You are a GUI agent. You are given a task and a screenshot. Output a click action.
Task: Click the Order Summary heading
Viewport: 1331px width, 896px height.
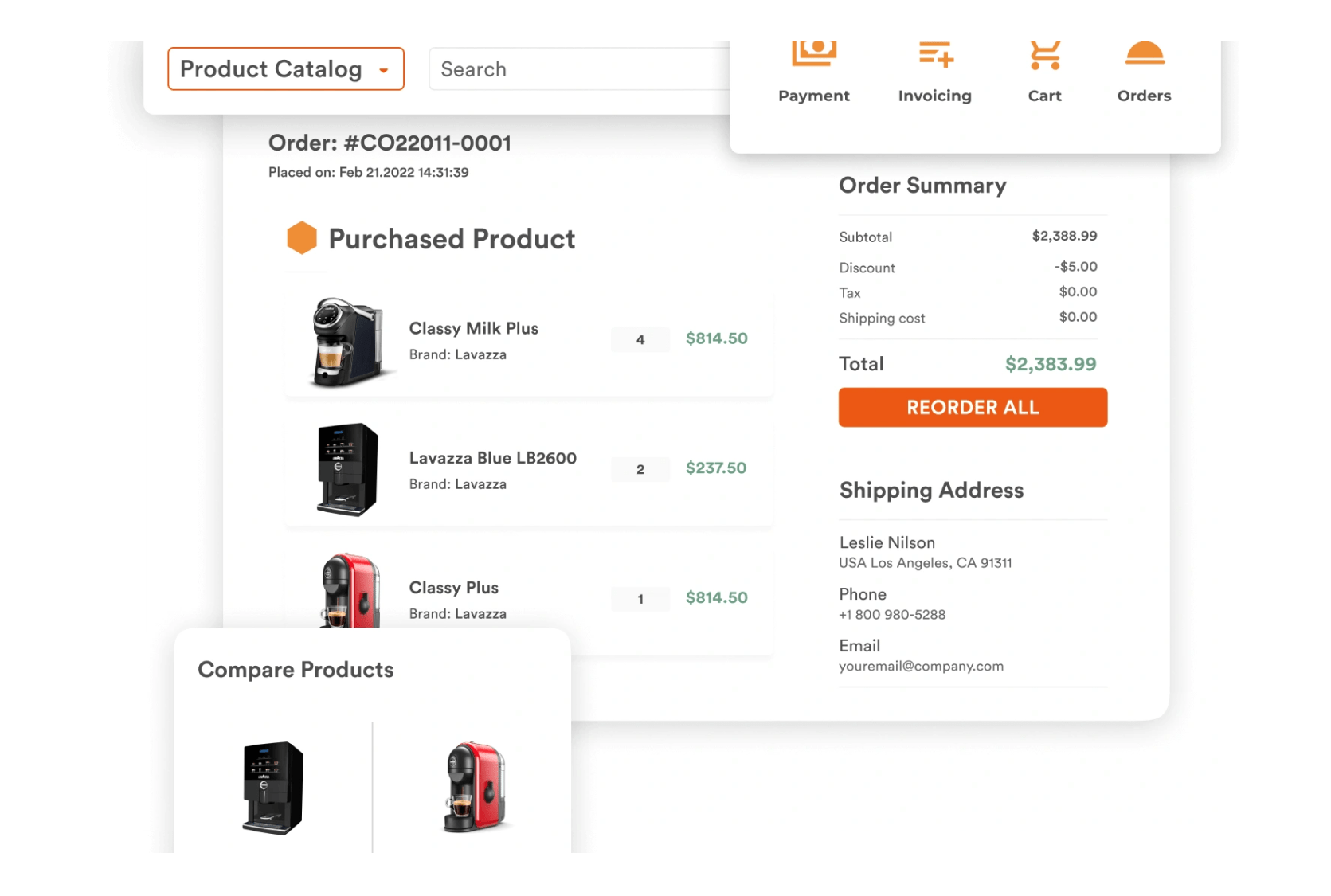coord(922,186)
